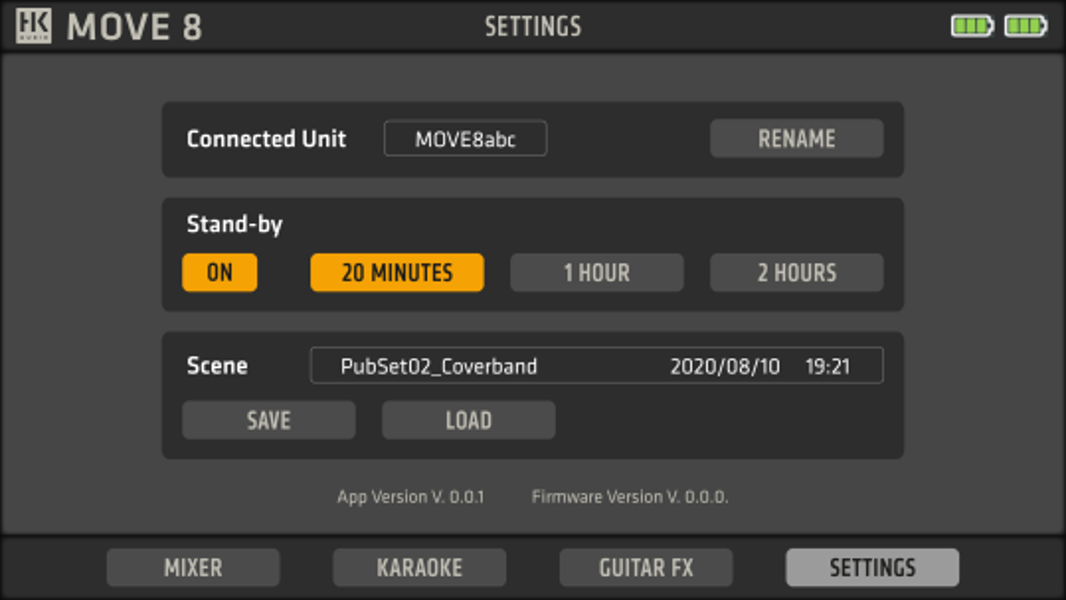Screen dimensions: 1066x600
Task: Check the right battery indicator icon
Action: coord(1025,26)
